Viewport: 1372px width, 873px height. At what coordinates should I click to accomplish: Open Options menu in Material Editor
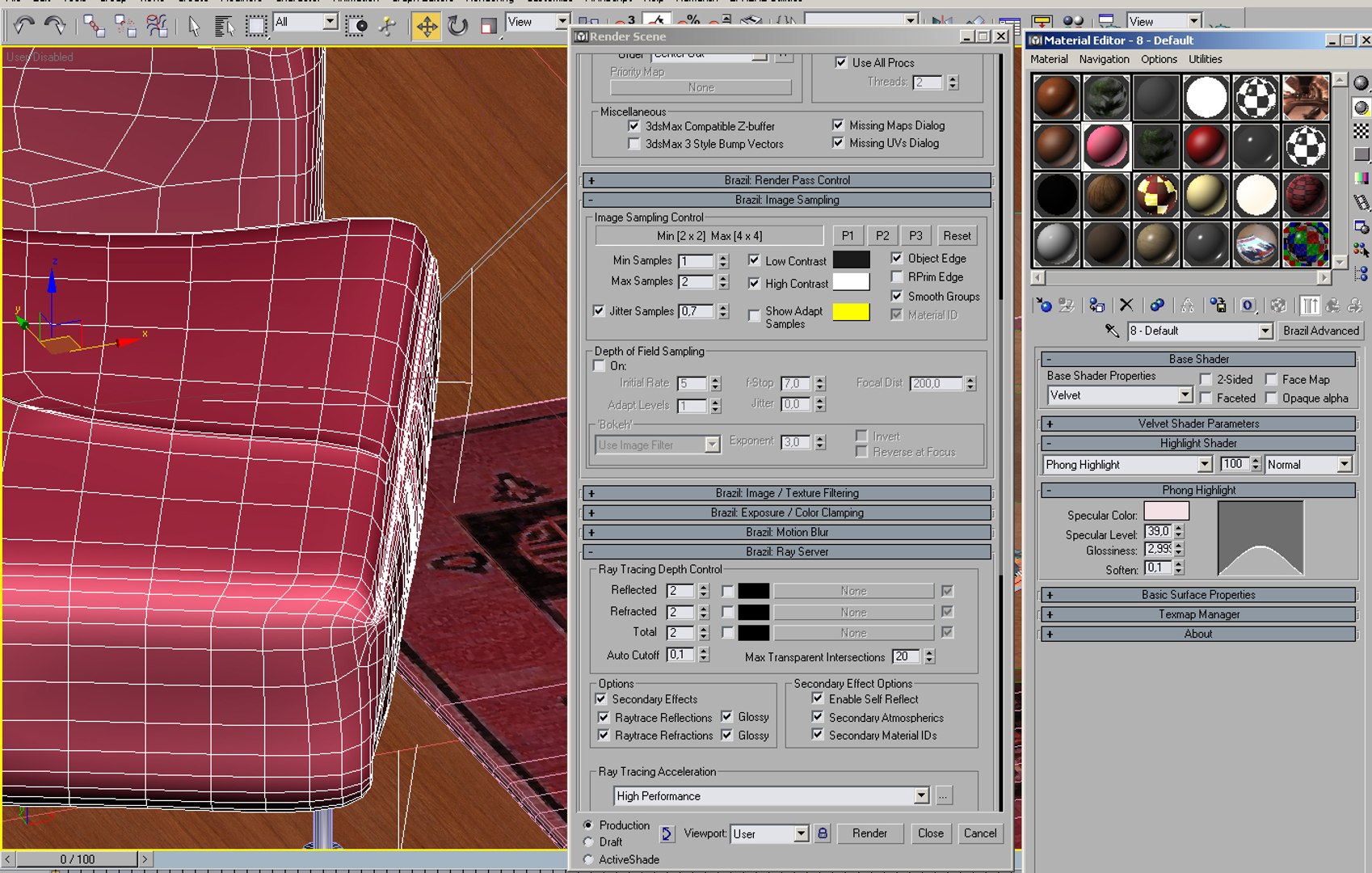(x=1159, y=59)
